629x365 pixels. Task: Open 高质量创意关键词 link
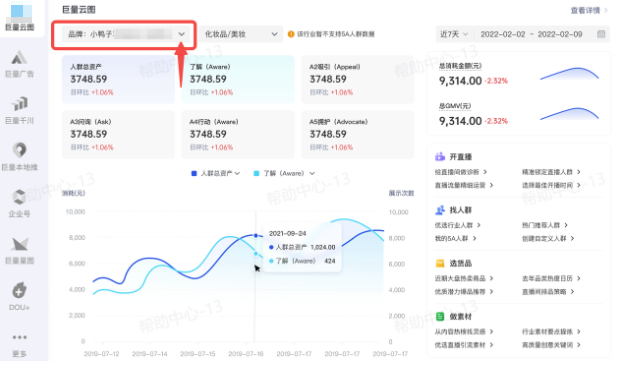pos(551,345)
